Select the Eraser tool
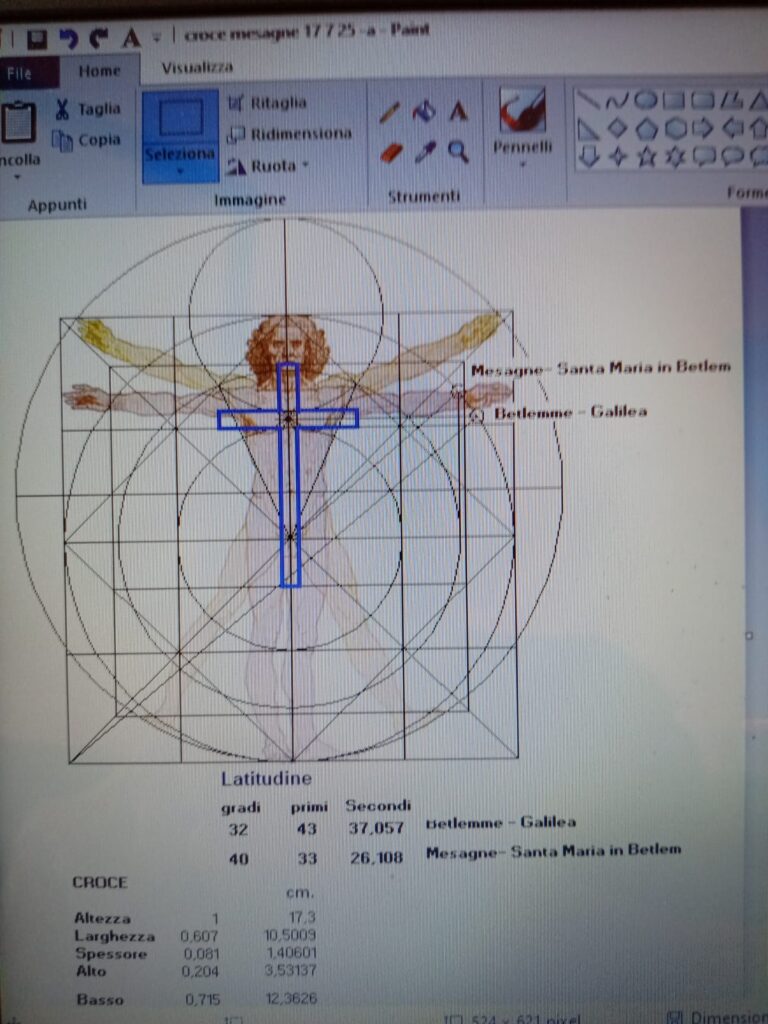The width and height of the screenshot is (768, 1024). [391, 153]
